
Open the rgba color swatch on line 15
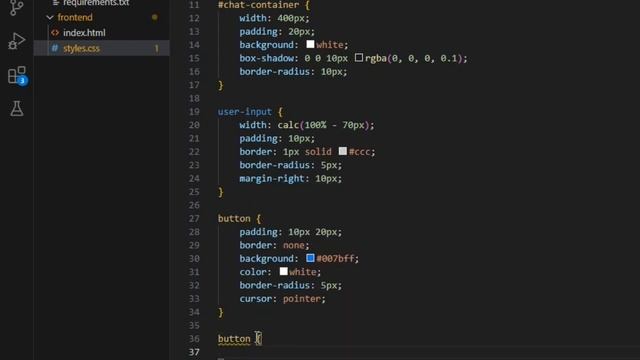pos(359,58)
